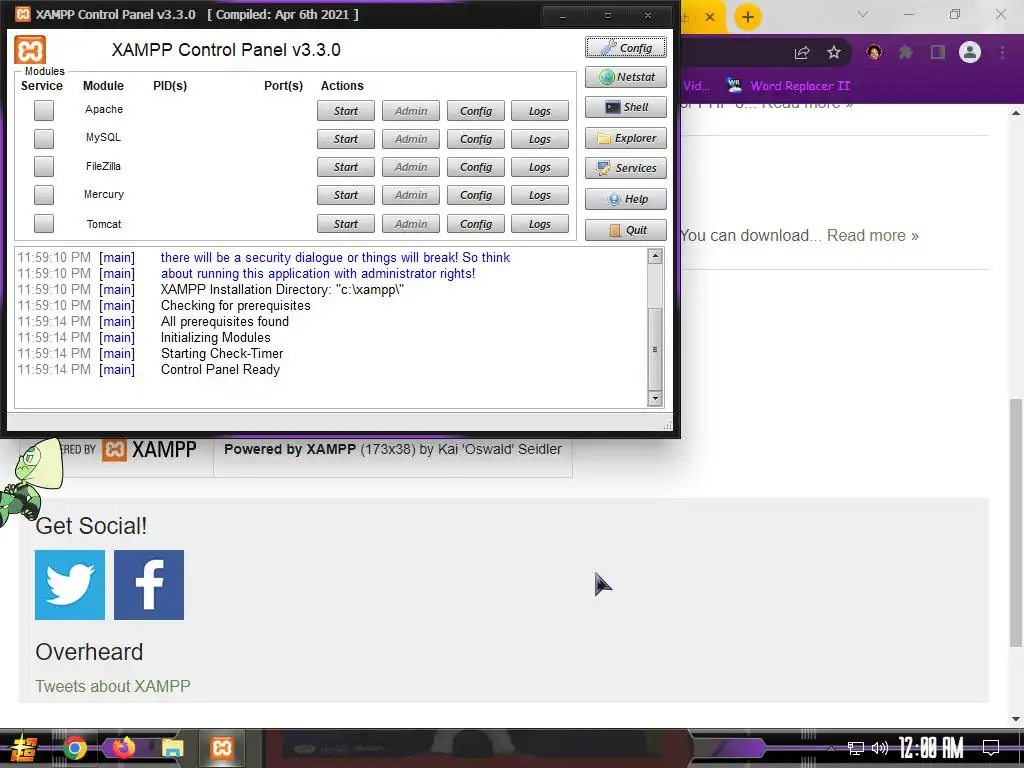
Task: Open the Windows Start button
Action: point(22,748)
